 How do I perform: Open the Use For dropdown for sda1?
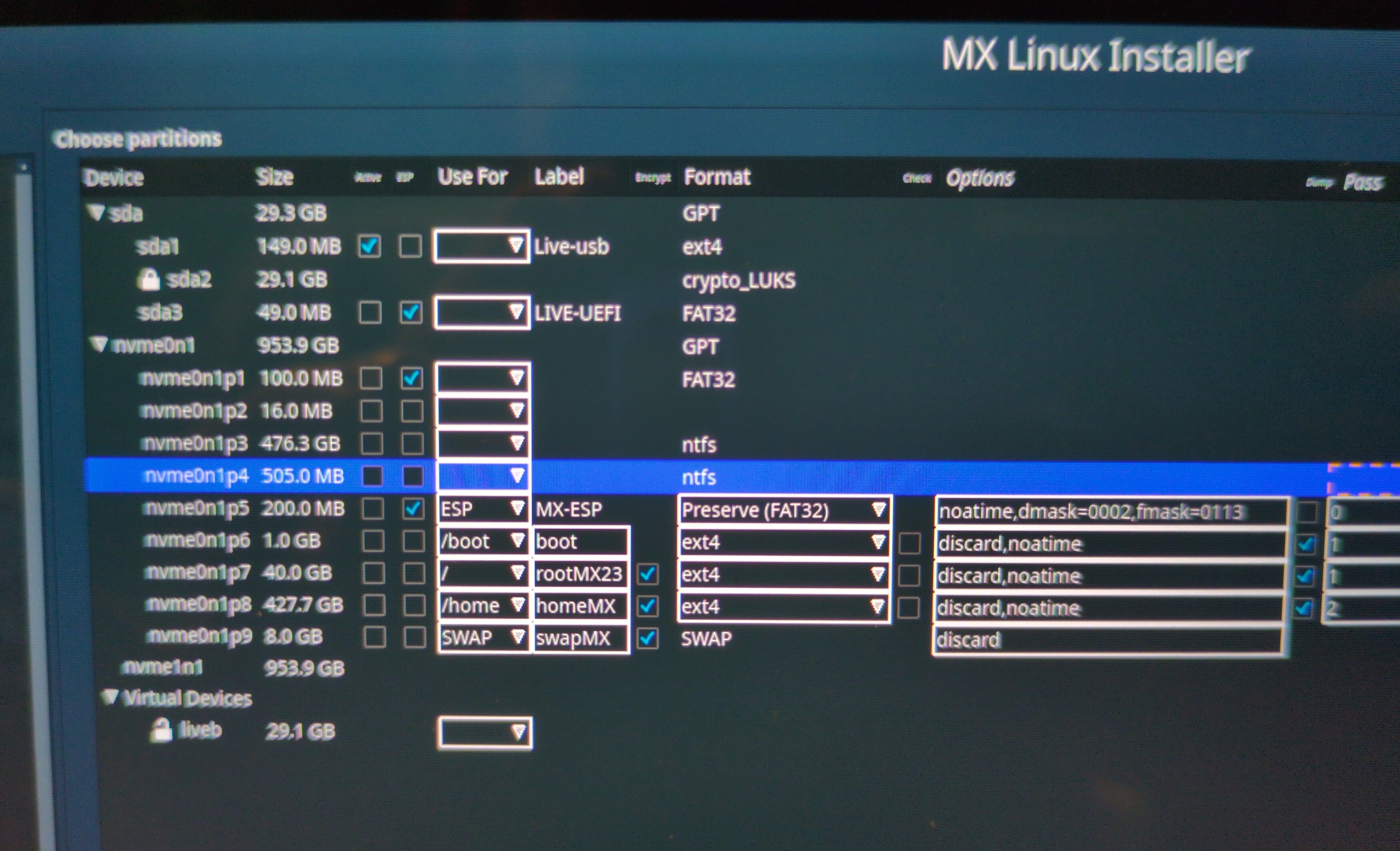(482, 246)
